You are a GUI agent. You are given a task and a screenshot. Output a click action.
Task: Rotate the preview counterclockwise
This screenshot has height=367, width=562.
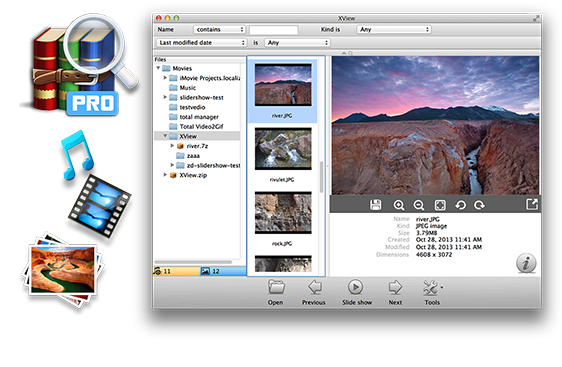tap(461, 205)
